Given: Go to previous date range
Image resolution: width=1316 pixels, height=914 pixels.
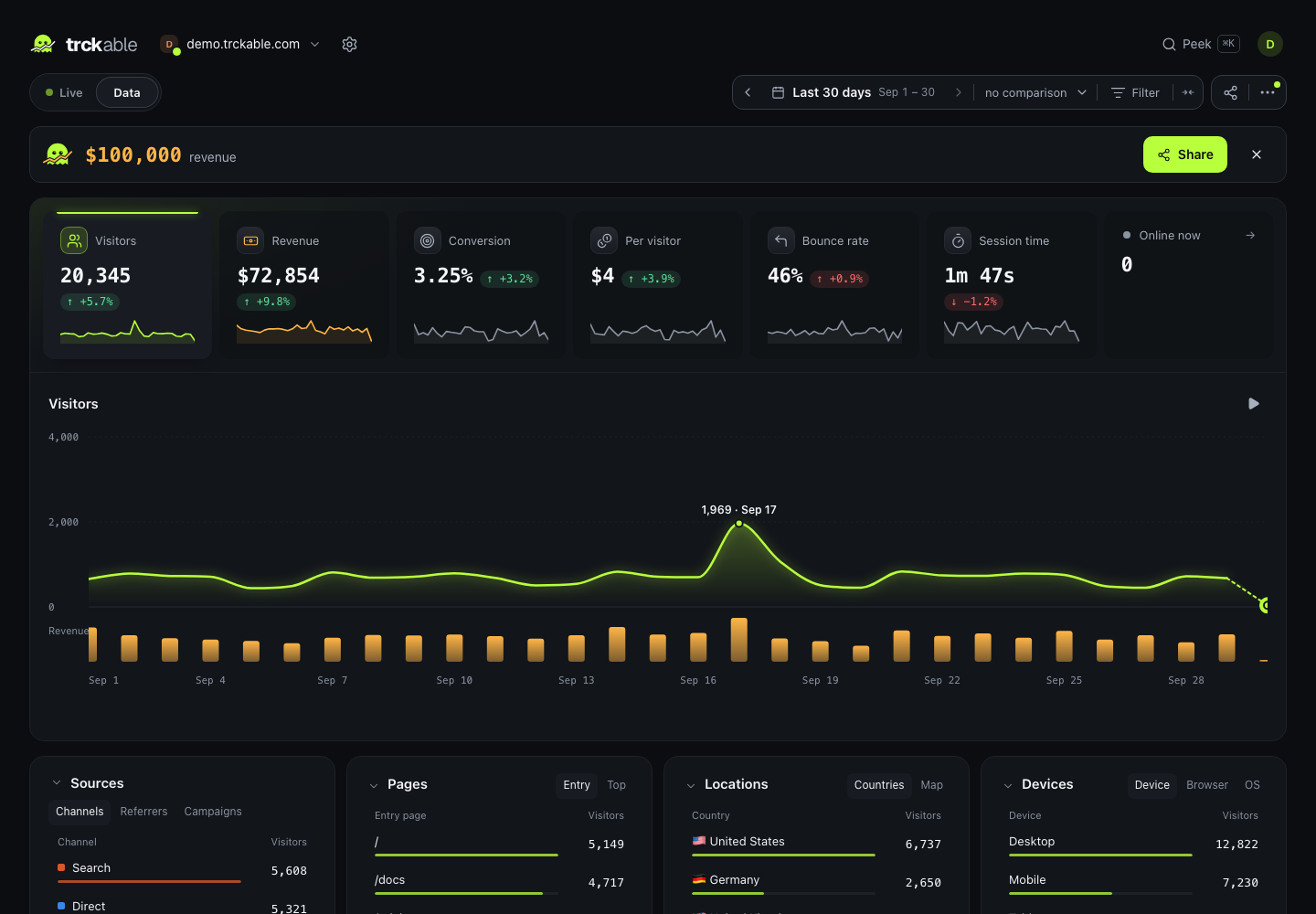Looking at the screenshot, I should (x=748, y=92).
